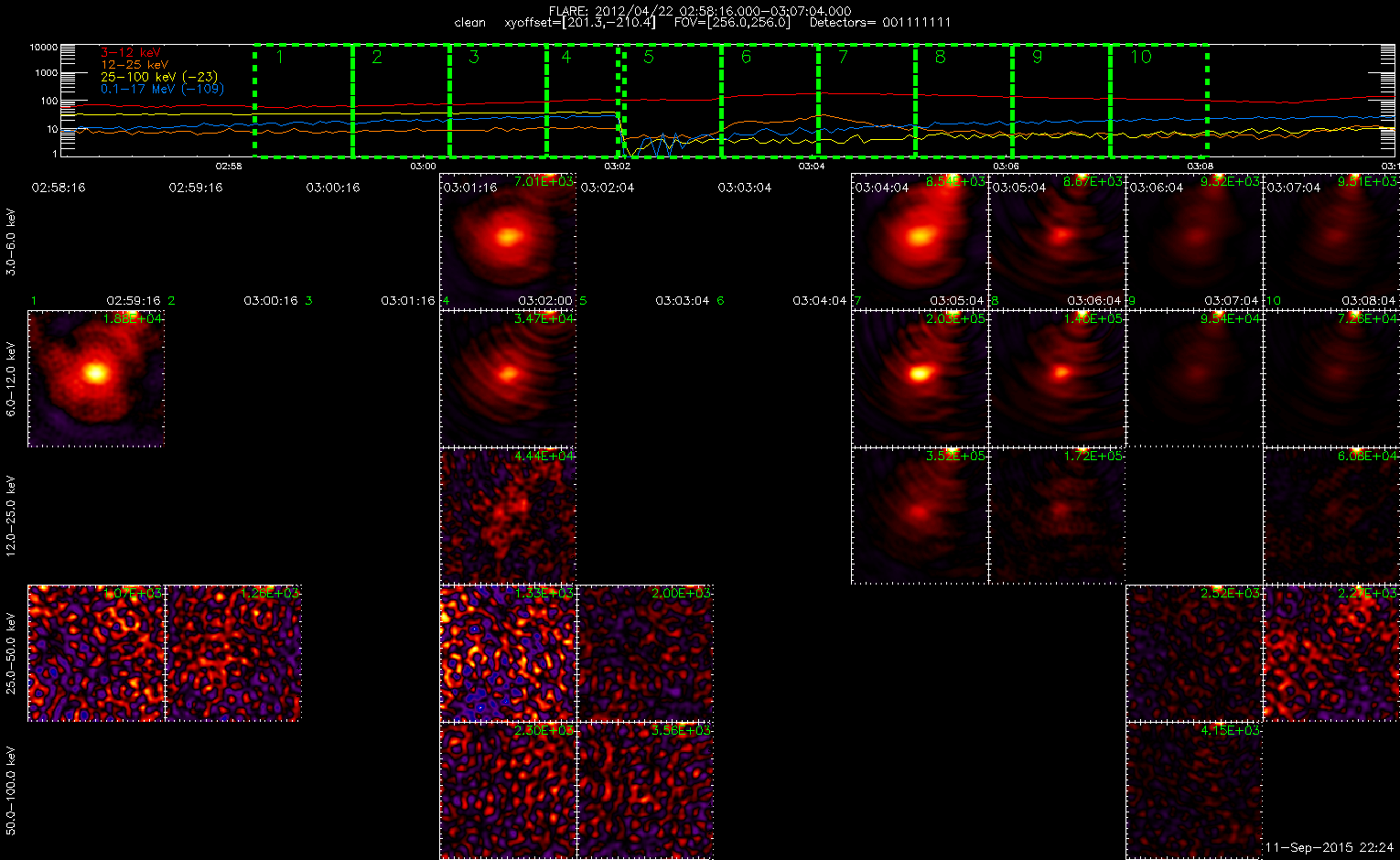Image resolution: width=1400 pixels, height=860 pixels.
Task: Select the 3.0-6.0 keV image labeled 9.51E+03
Action: coord(1331,242)
